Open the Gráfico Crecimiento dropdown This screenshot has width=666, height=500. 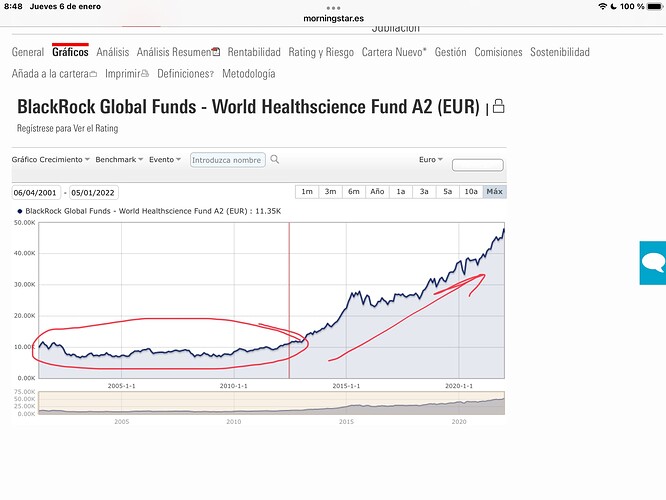[x=51, y=159]
